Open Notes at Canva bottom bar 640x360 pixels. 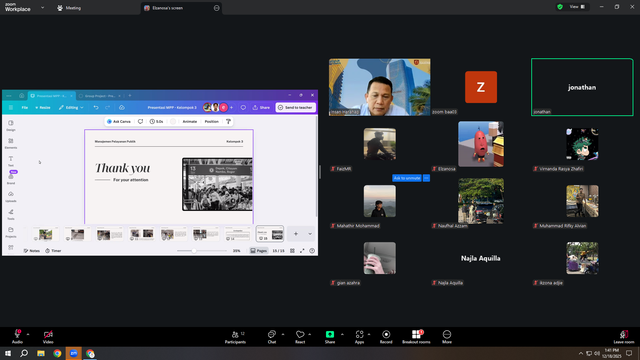pos(31,251)
